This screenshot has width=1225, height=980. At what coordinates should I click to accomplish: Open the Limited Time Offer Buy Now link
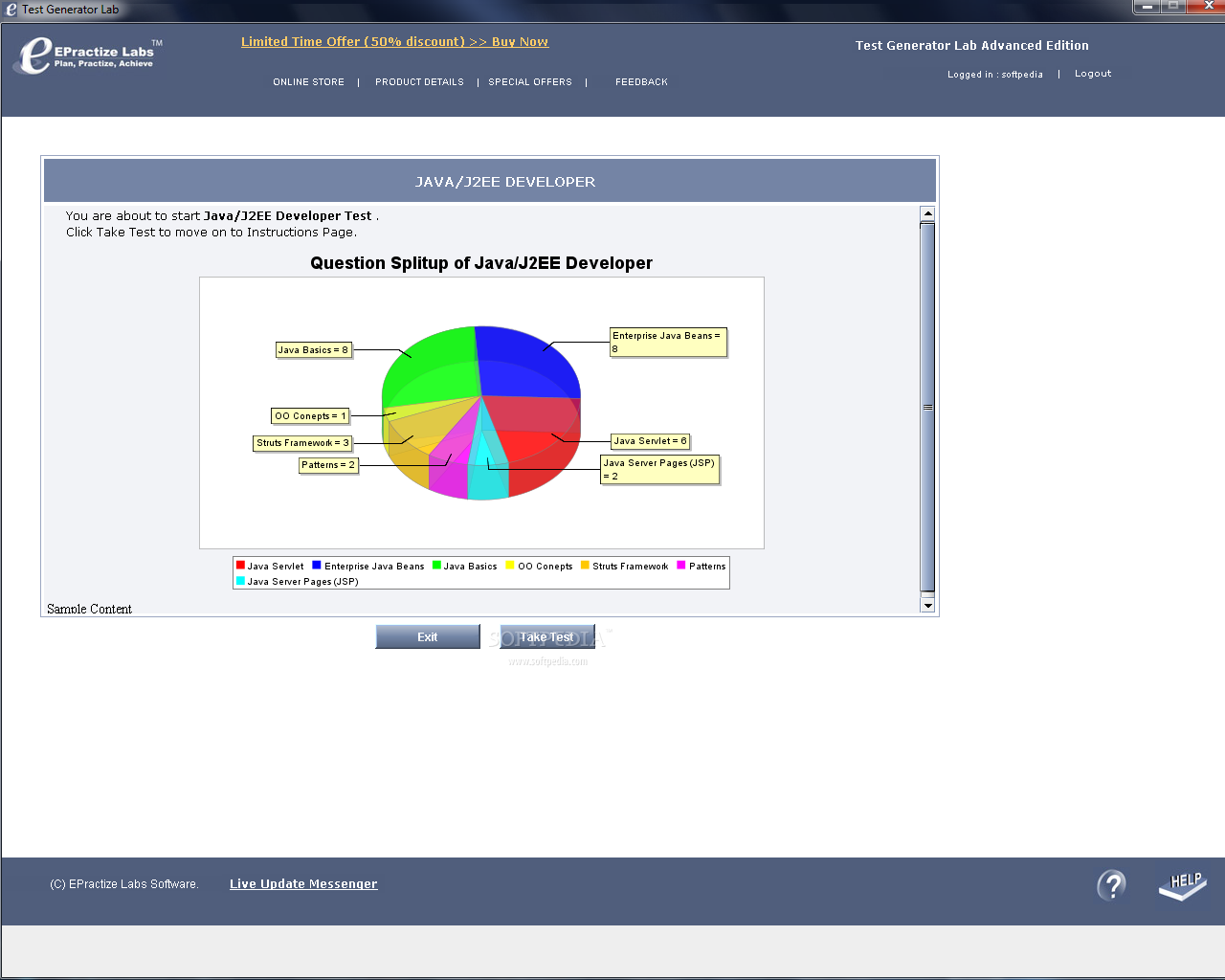tap(394, 42)
